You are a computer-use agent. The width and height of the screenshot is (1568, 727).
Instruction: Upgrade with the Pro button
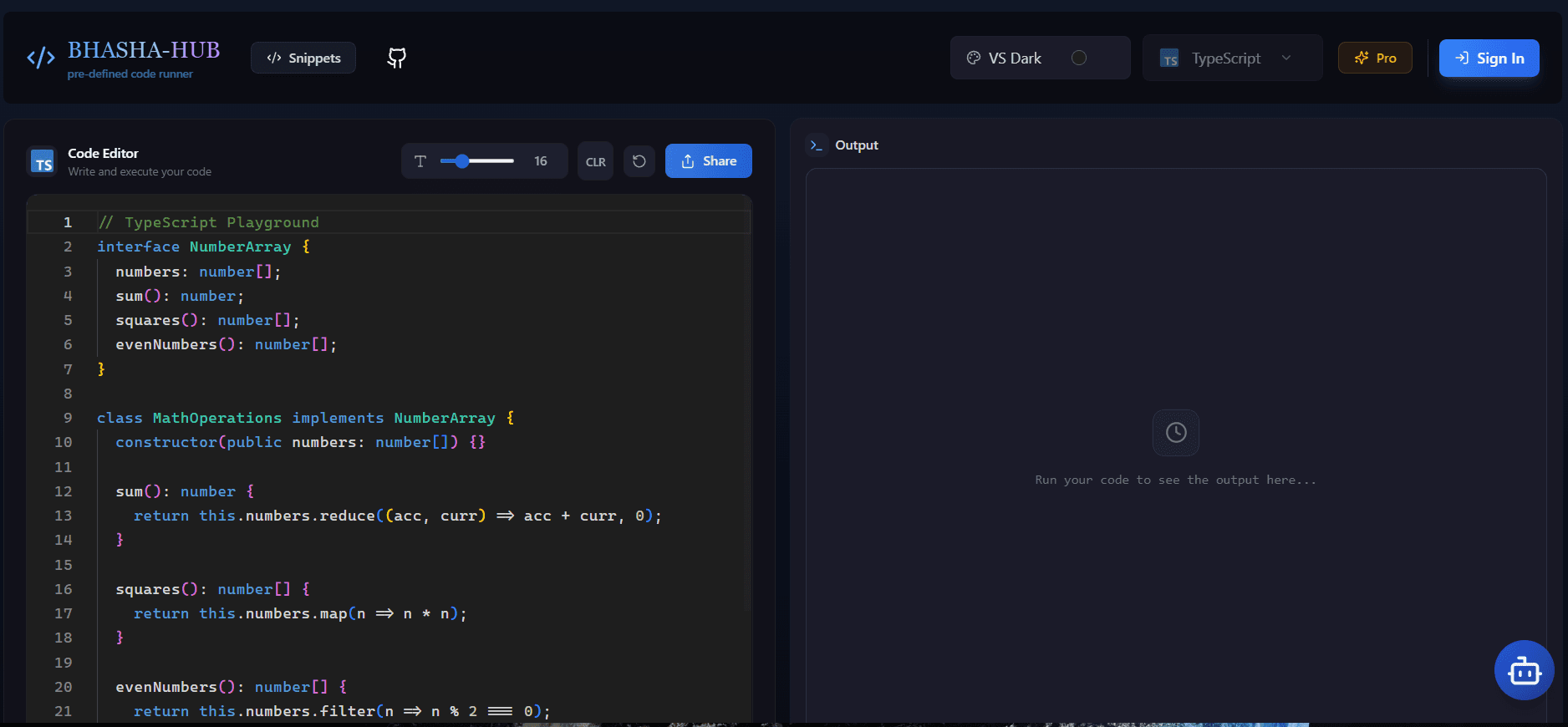point(1375,58)
